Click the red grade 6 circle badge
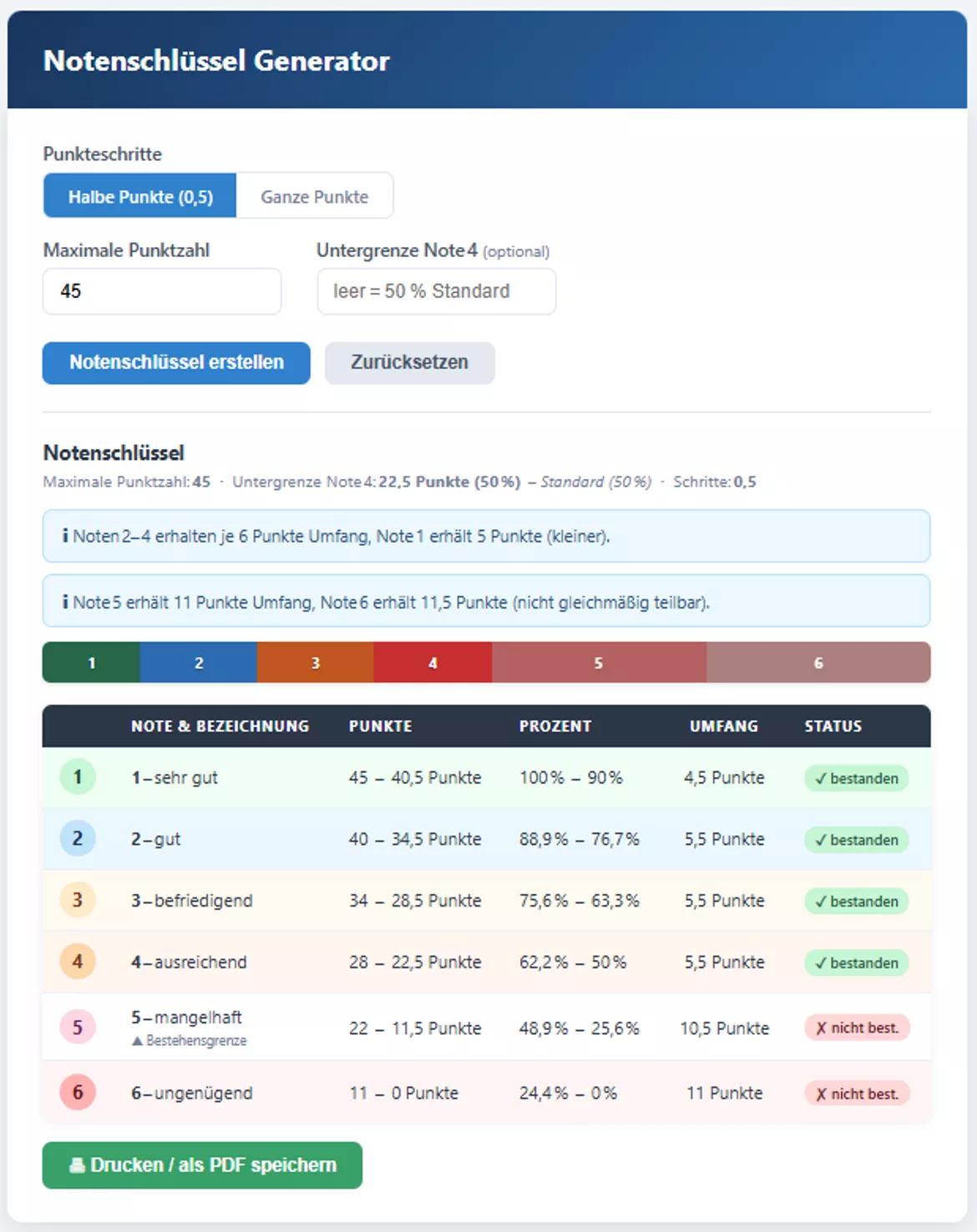The image size is (977, 1232). coord(78,1092)
